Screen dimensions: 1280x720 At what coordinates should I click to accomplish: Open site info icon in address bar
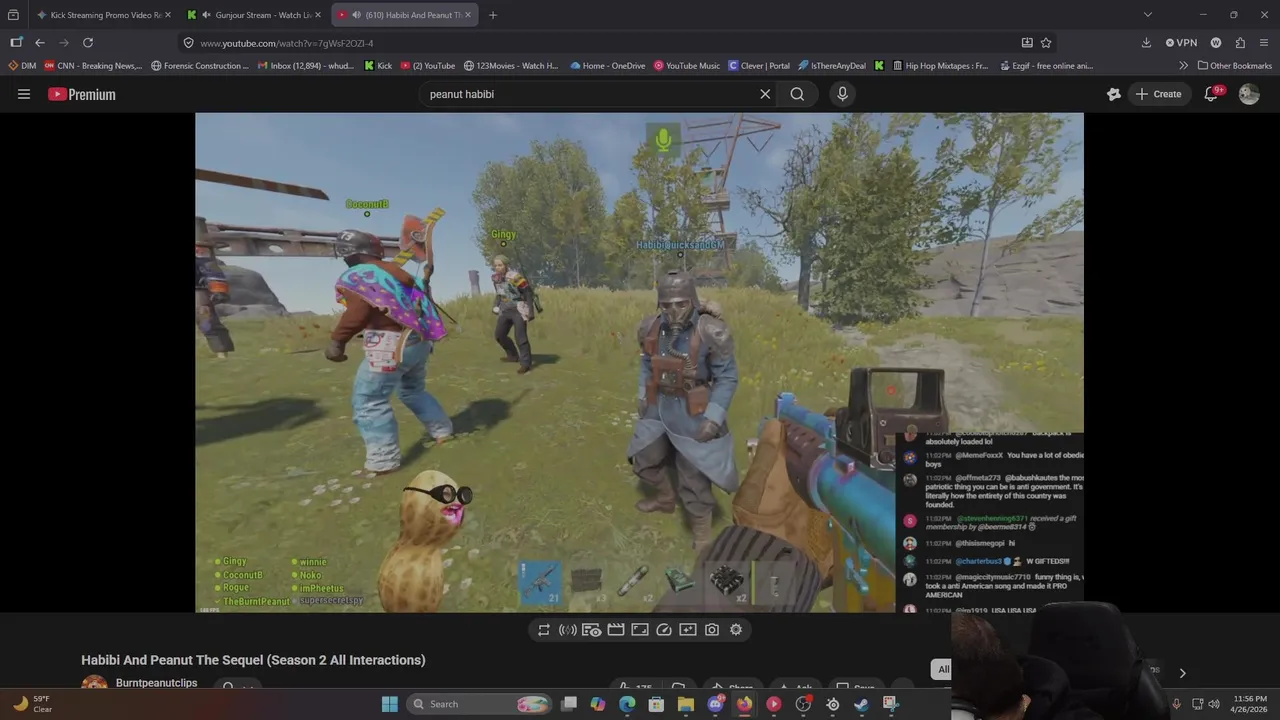[188, 43]
